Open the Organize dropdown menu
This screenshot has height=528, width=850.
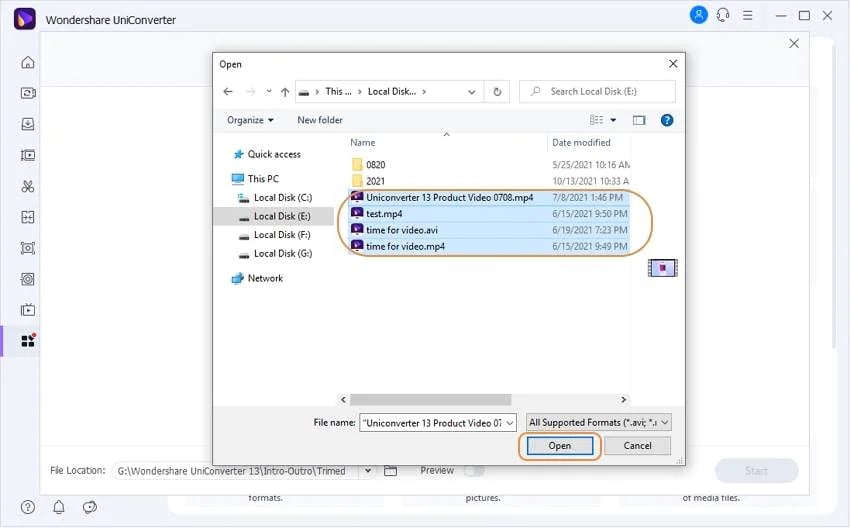(x=250, y=120)
